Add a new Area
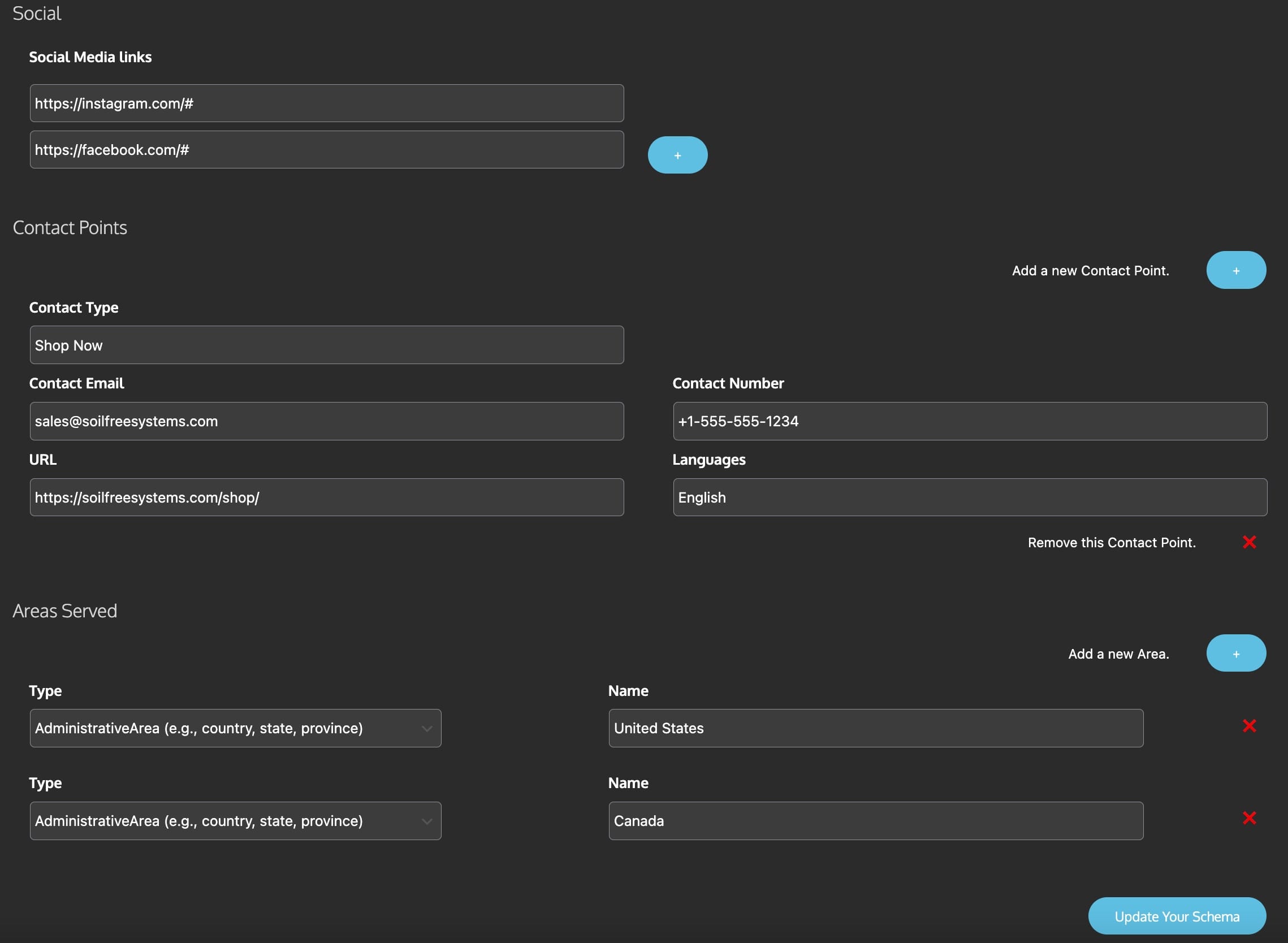This screenshot has width=1288, height=943. click(x=1235, y=652)
